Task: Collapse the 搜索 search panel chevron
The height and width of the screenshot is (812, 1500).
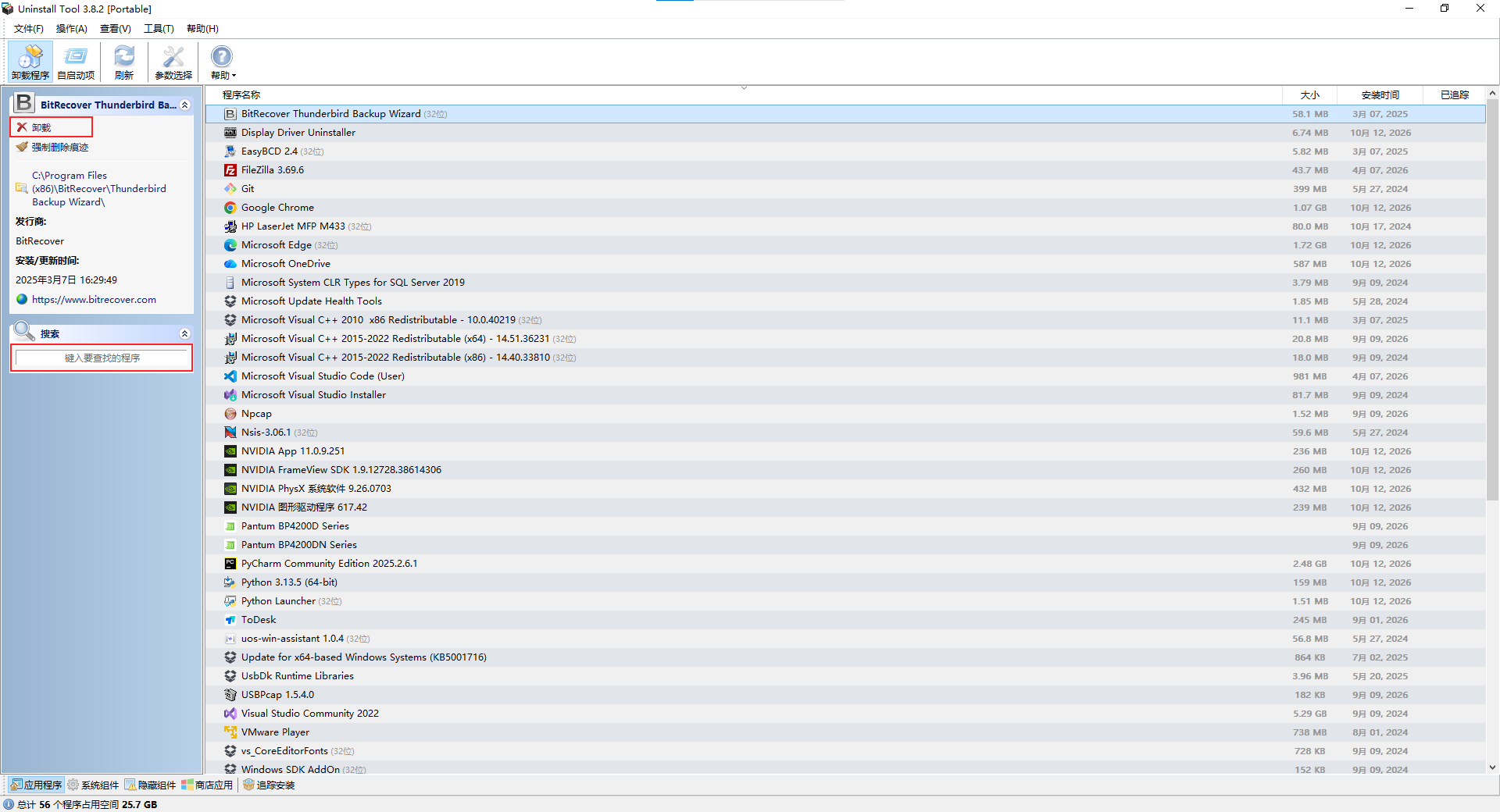Action: click(x=185, y=333)
